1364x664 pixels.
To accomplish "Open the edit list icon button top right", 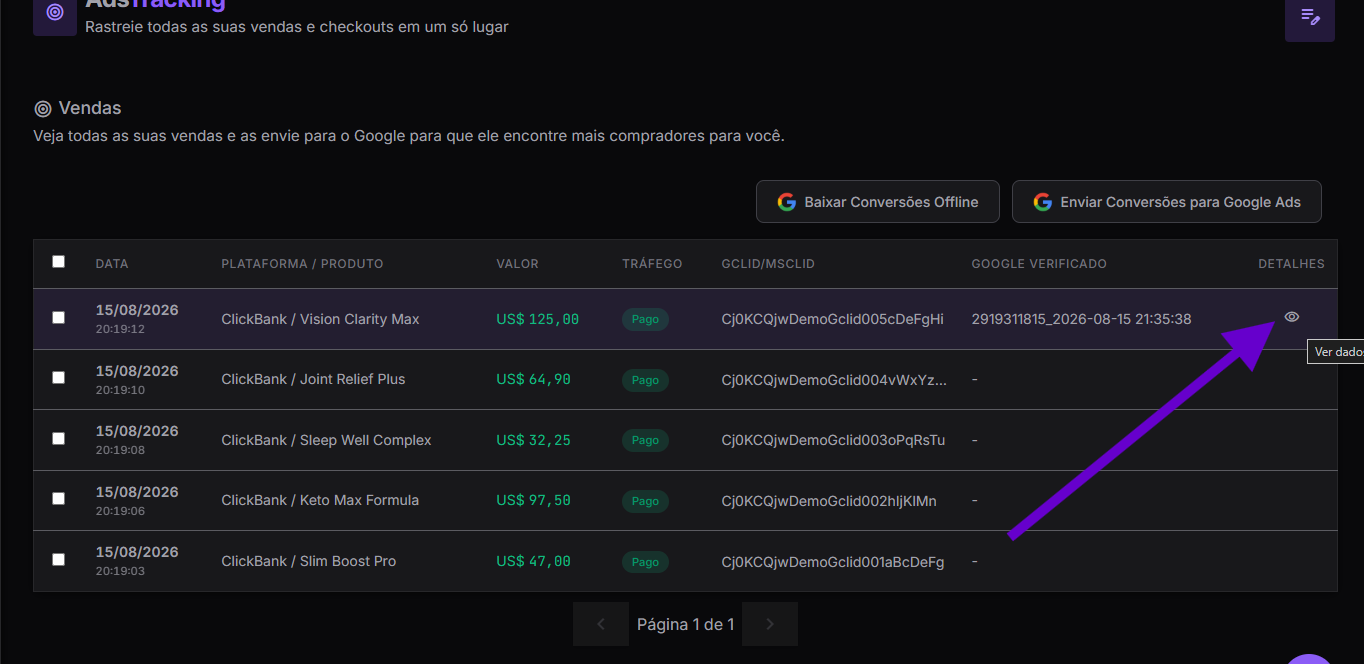I will click(x=1310, y=17).
